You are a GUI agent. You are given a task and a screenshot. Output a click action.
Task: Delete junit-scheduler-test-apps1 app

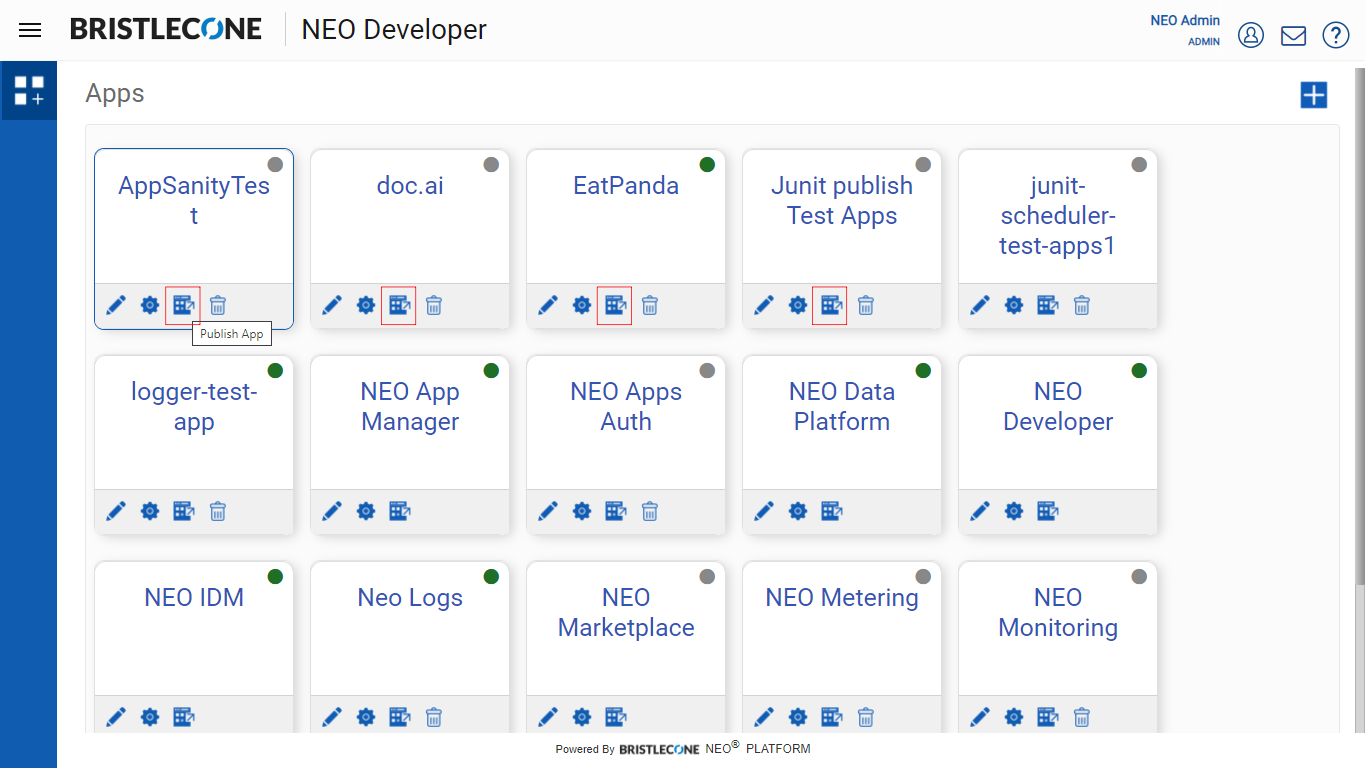click(1082, 305)
